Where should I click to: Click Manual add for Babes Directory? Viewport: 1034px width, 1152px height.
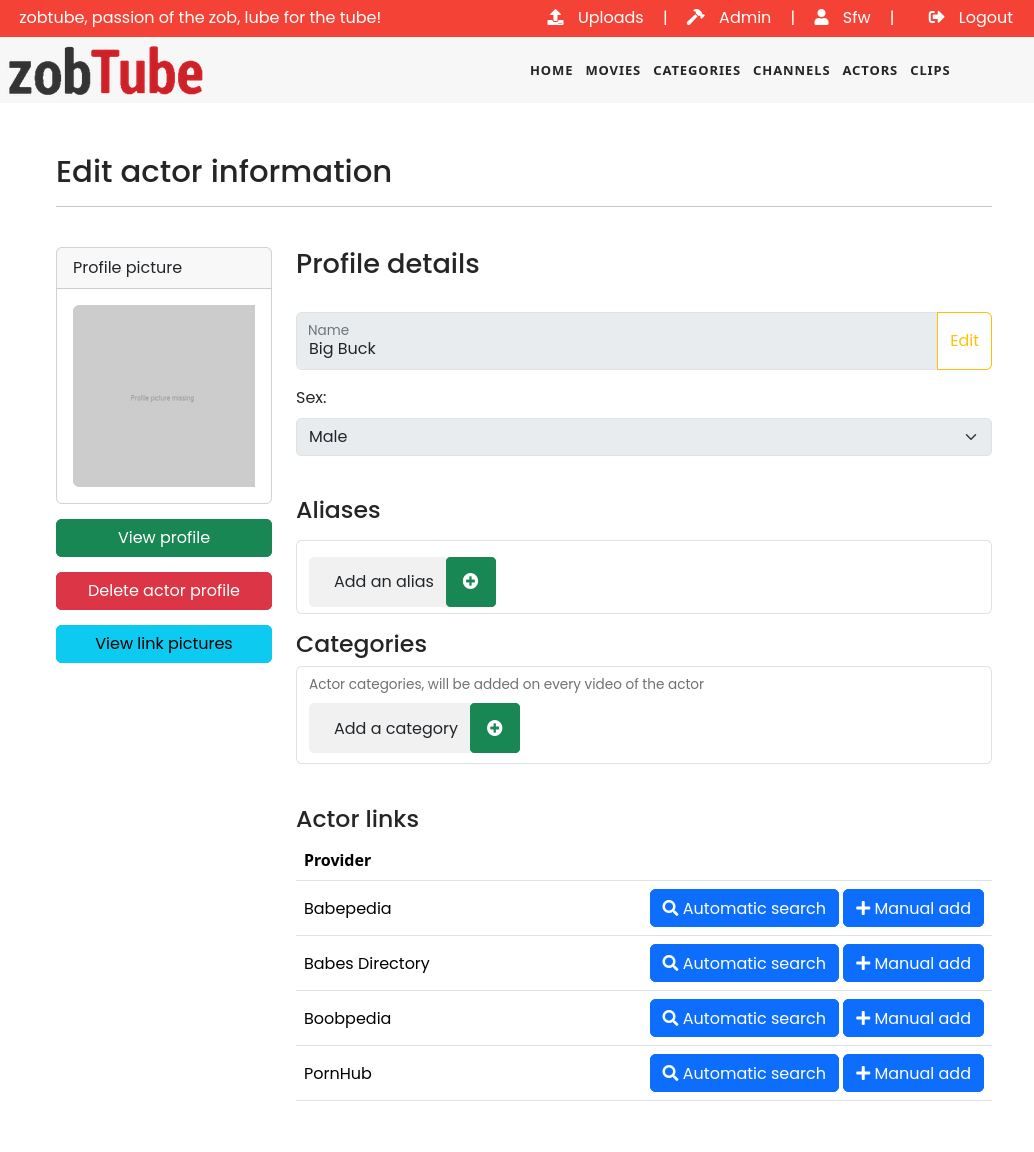(x=913, y=963)
